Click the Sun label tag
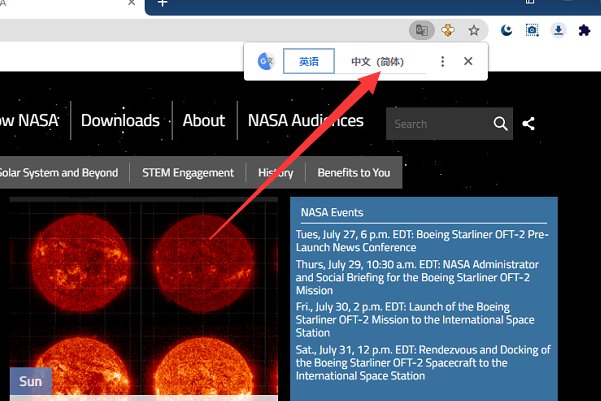Viewport: 601px width, 401px height. click(31, 381)
